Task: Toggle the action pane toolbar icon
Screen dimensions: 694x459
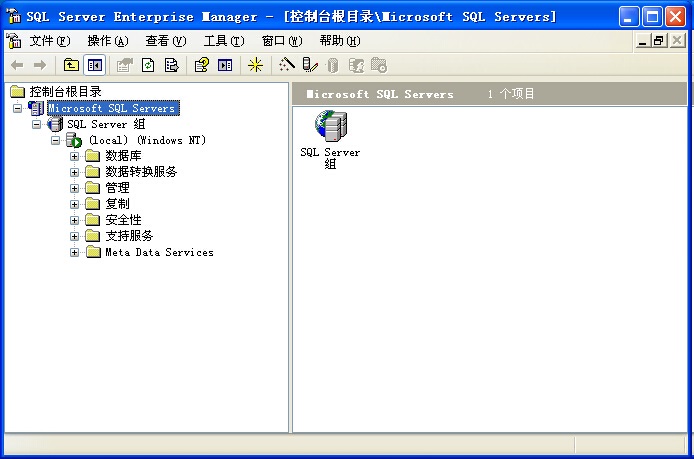Action: (225, 66)
